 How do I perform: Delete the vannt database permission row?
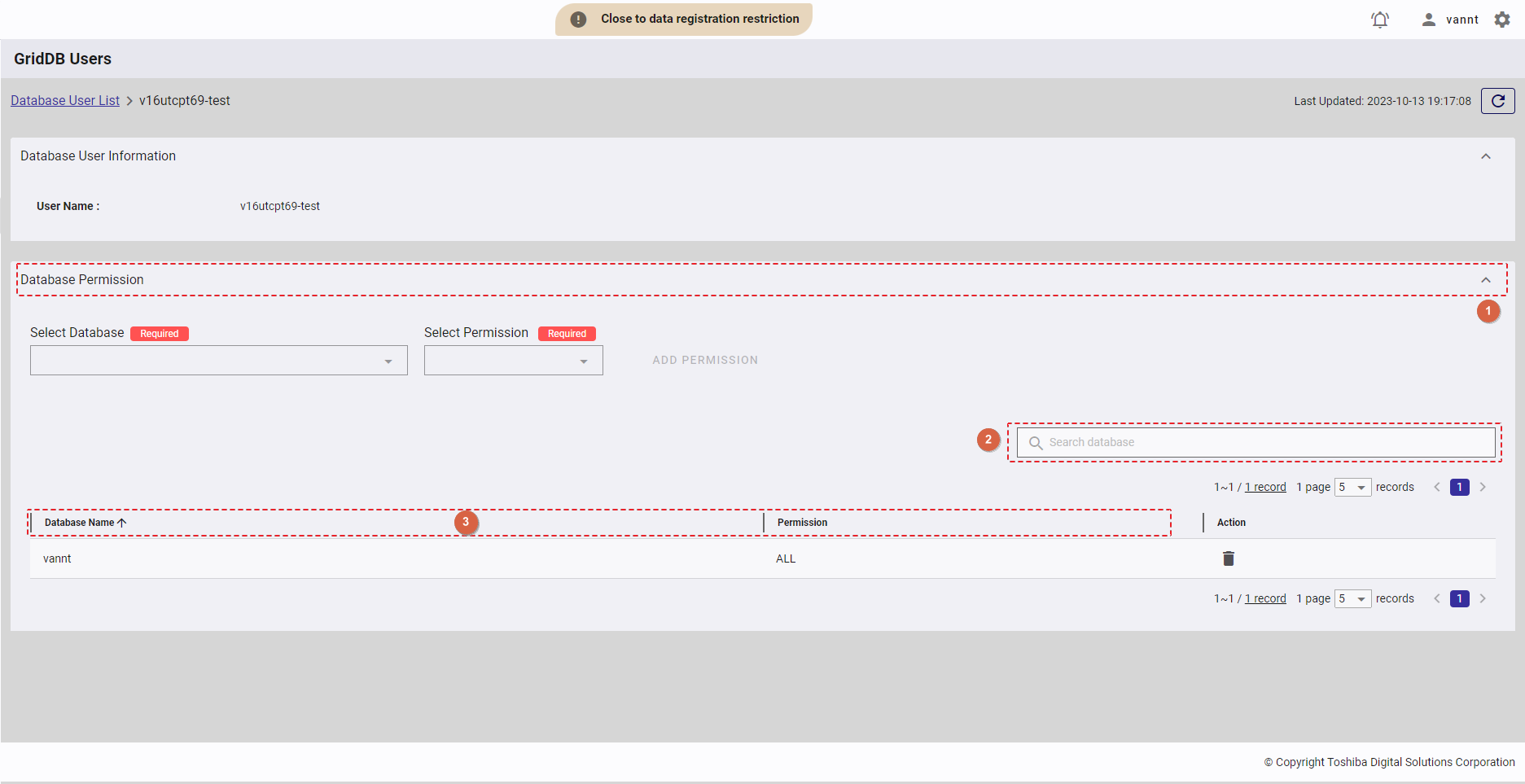pyautogui.click(x=1229, y=558)
